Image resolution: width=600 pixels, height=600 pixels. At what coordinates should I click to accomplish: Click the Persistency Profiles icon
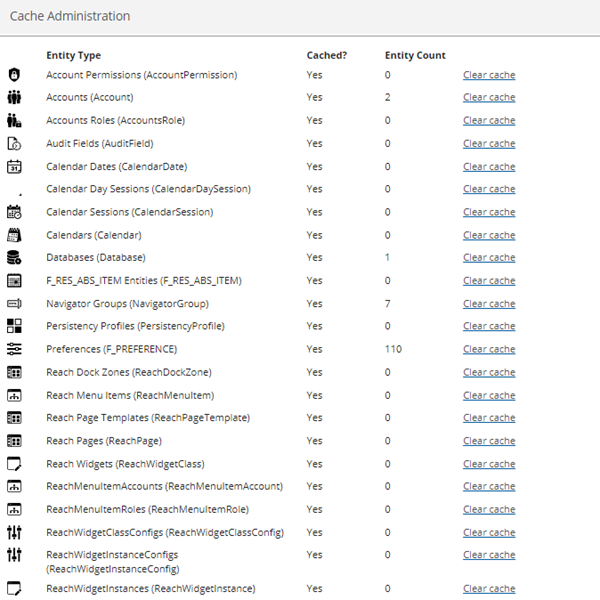tap(14, 326)
